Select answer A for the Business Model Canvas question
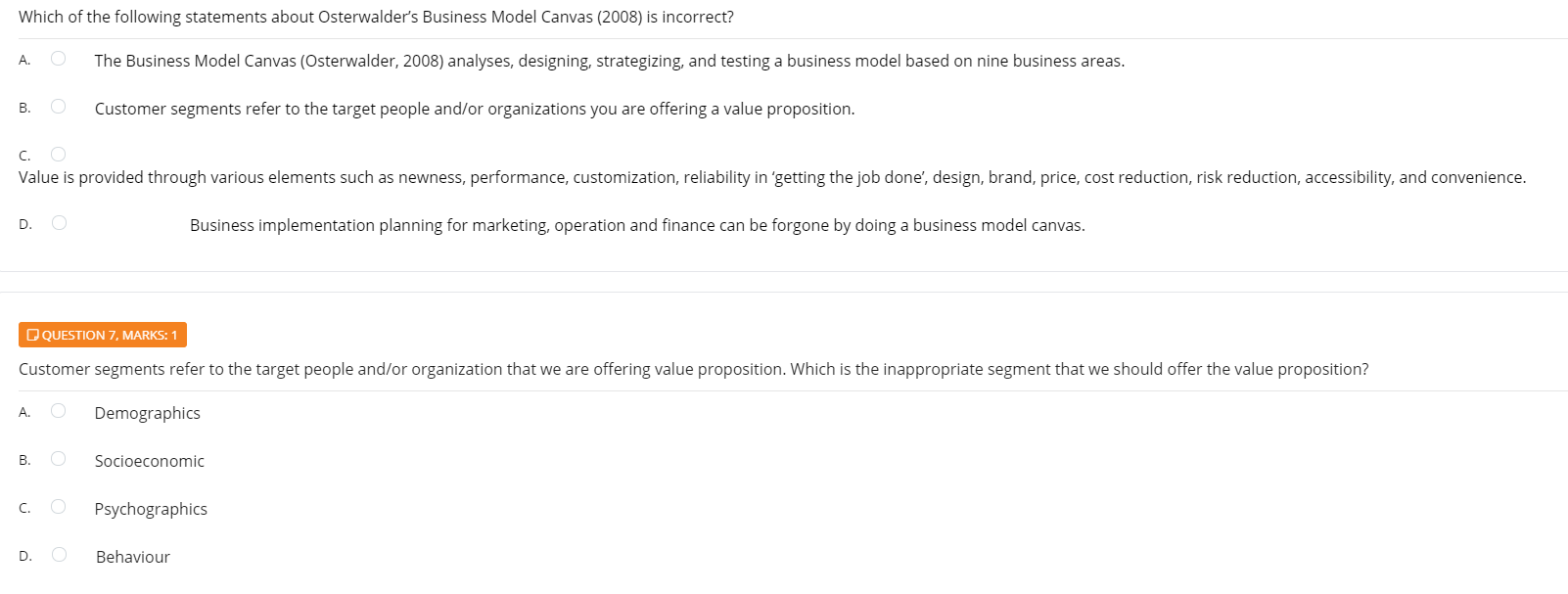 pyautogui.click(x=59, y=59)
